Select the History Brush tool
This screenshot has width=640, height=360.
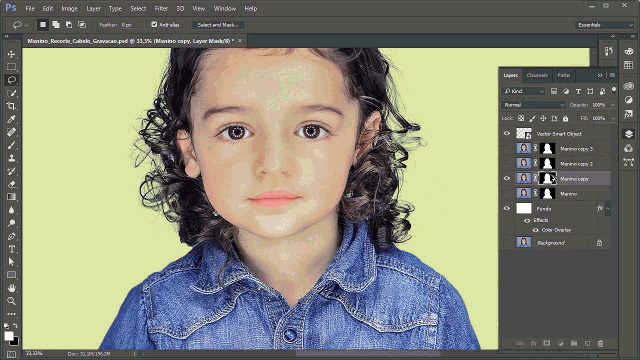(x=11, y=171)
